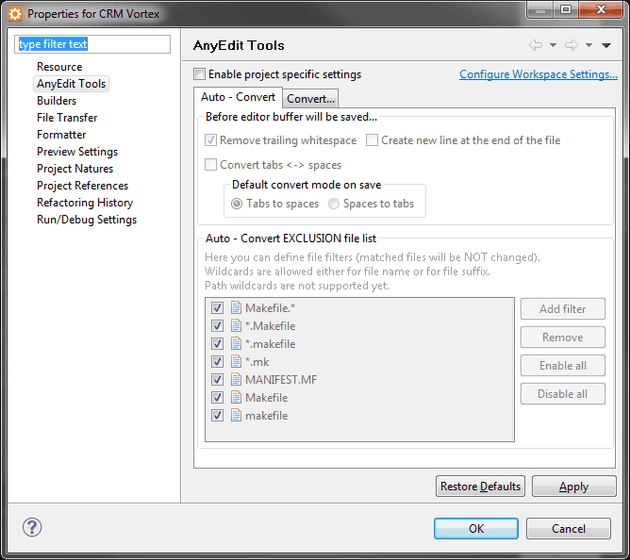Select Spaces to tabs radio button
The width and height of the screenshot is (630, 560).
(x=333, y=204)
